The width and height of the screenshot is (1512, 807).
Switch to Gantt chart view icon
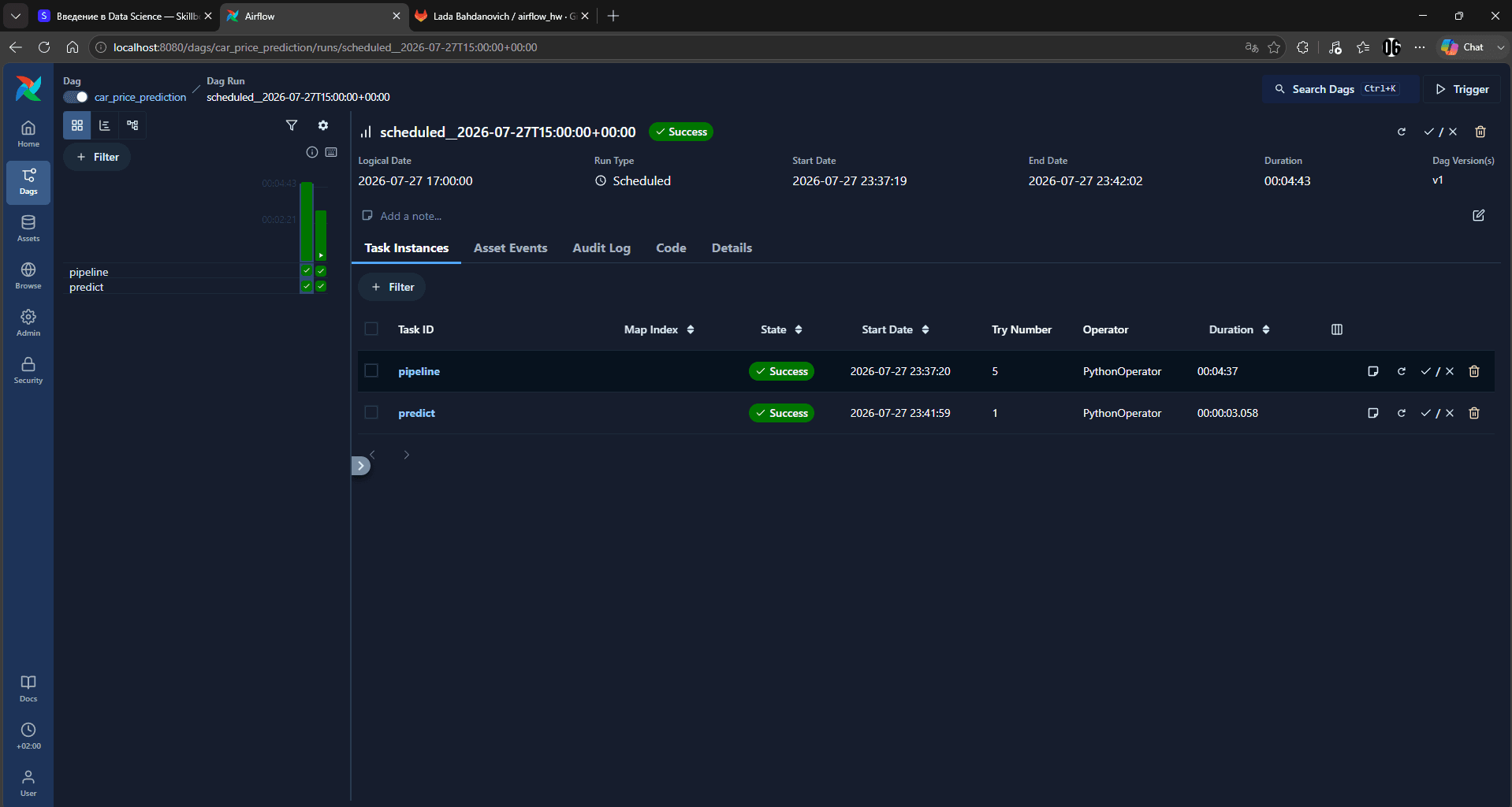click(105, 125)
